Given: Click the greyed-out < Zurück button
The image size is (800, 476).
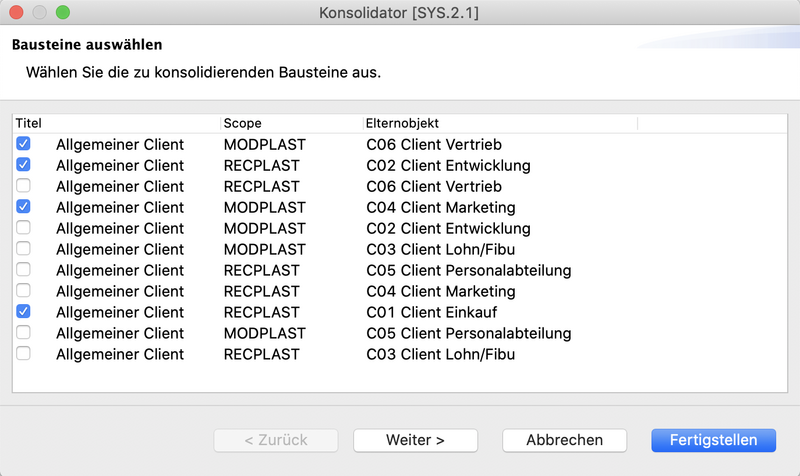Looking at the screenshot, I should tap(276, 440).
